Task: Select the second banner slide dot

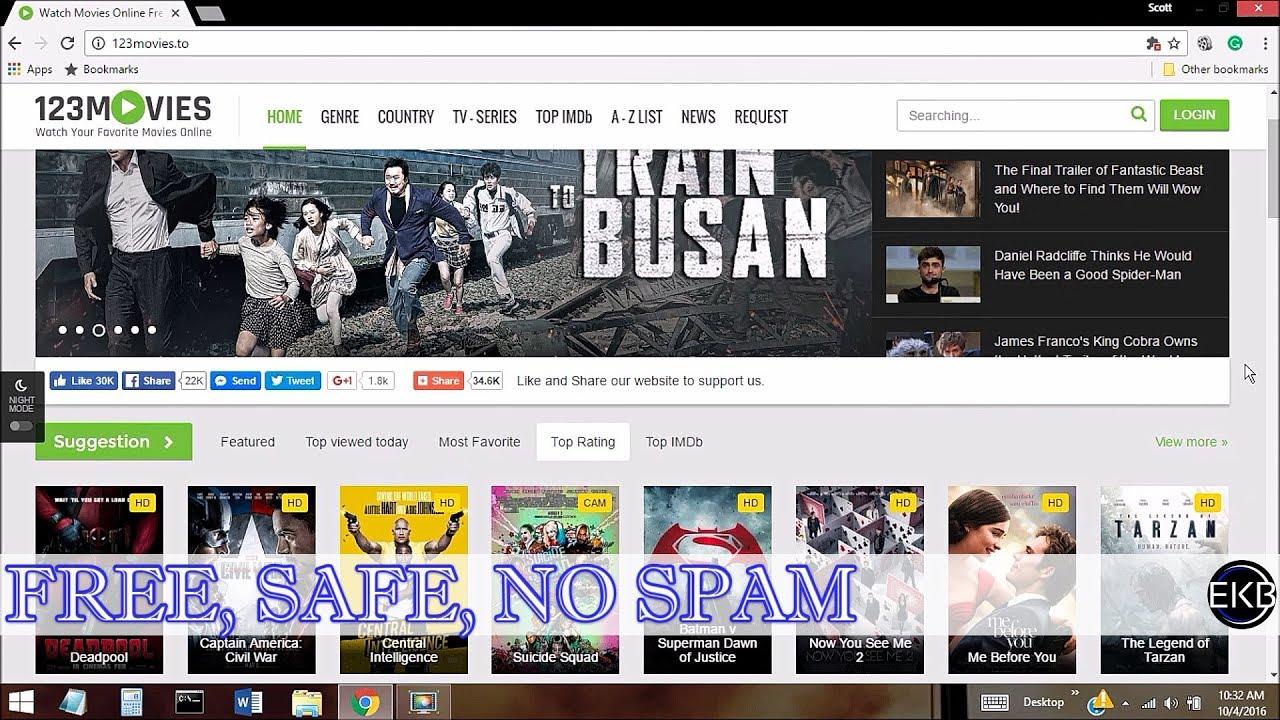Action: pyautogui.click(x=80, y=330)
